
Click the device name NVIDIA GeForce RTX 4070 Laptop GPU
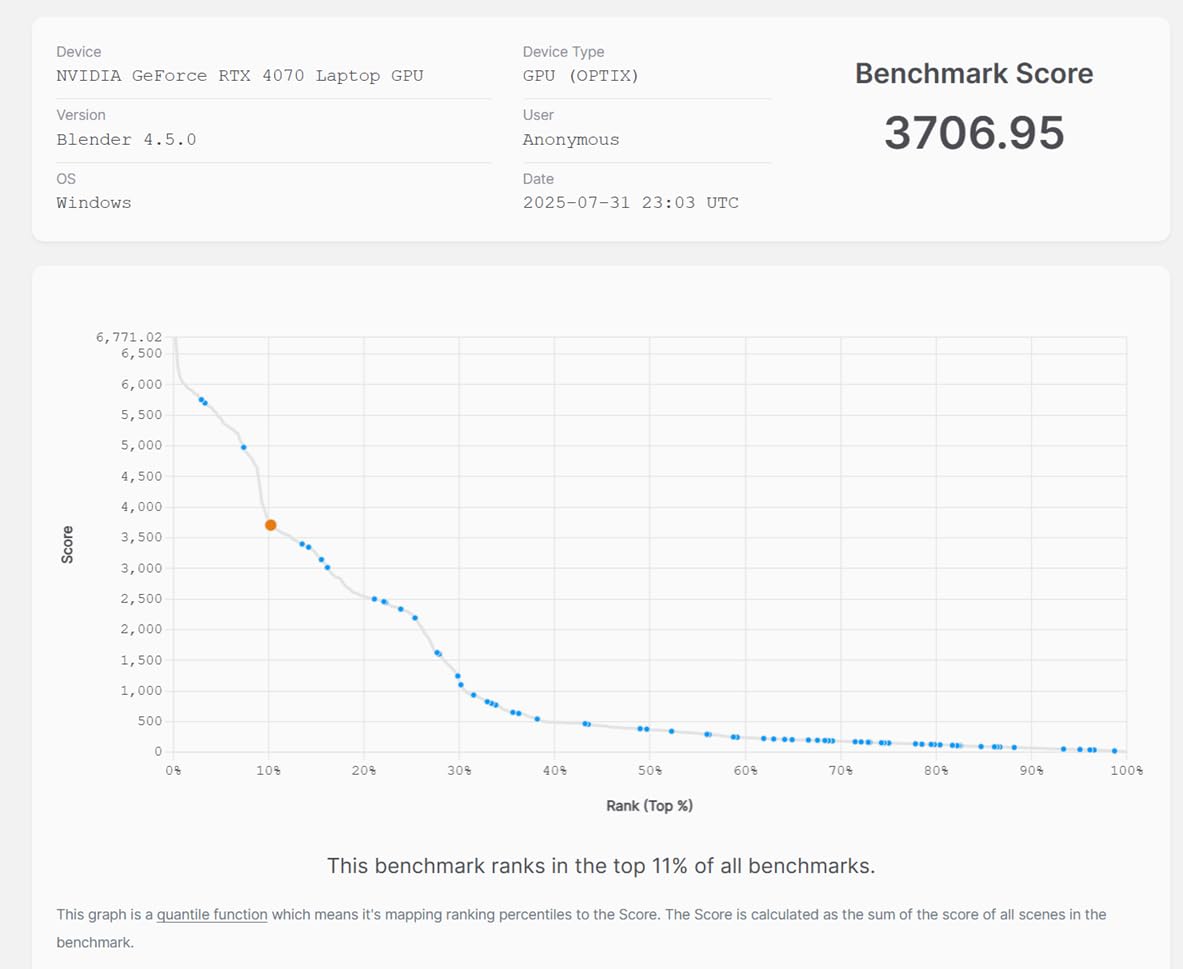(240, 76)
